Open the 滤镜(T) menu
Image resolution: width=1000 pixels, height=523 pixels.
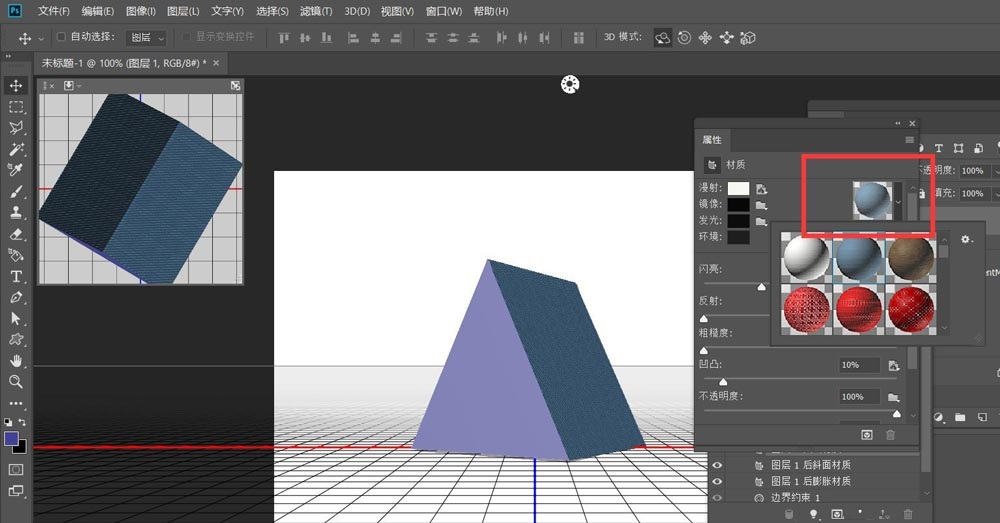pyautogui.click(x=316, y=11)
